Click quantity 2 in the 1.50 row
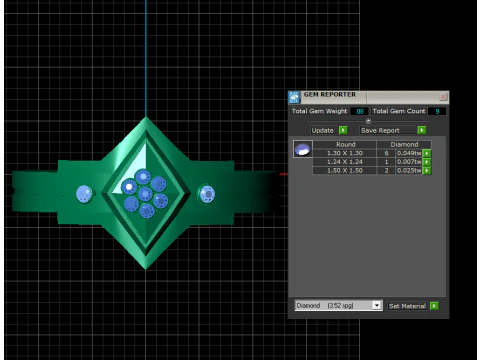Screen dimensions: 480x360 click(x=386, y=170)
